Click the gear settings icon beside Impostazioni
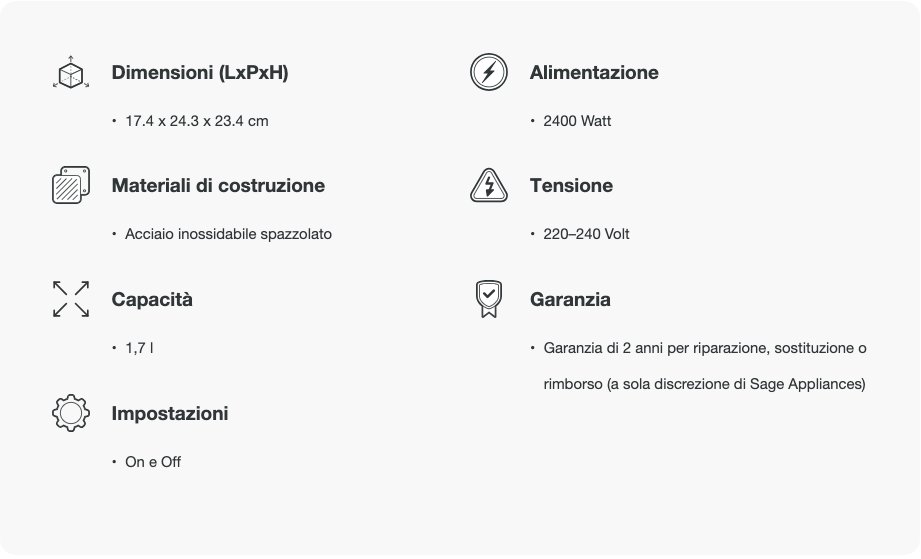Image resolution: width=921 pixels, height=559 pixels. pos(71,413)
